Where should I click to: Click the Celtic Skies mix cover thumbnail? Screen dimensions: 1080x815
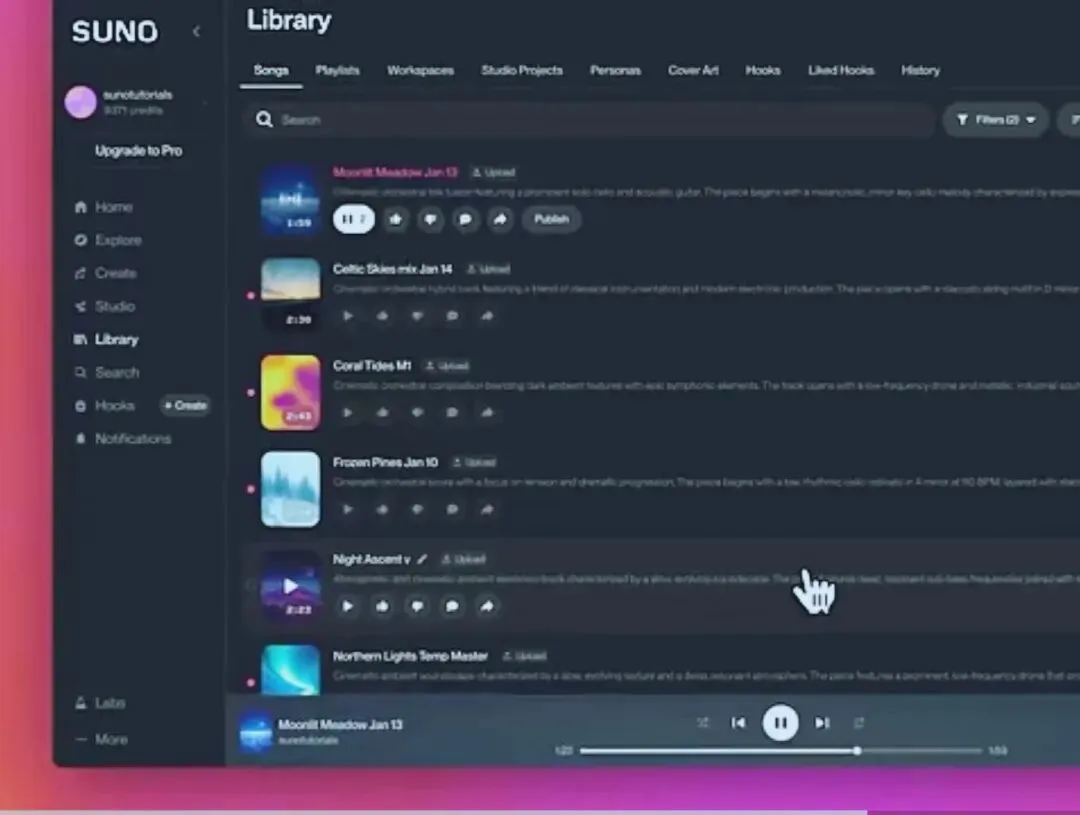[x=291, y=296]
